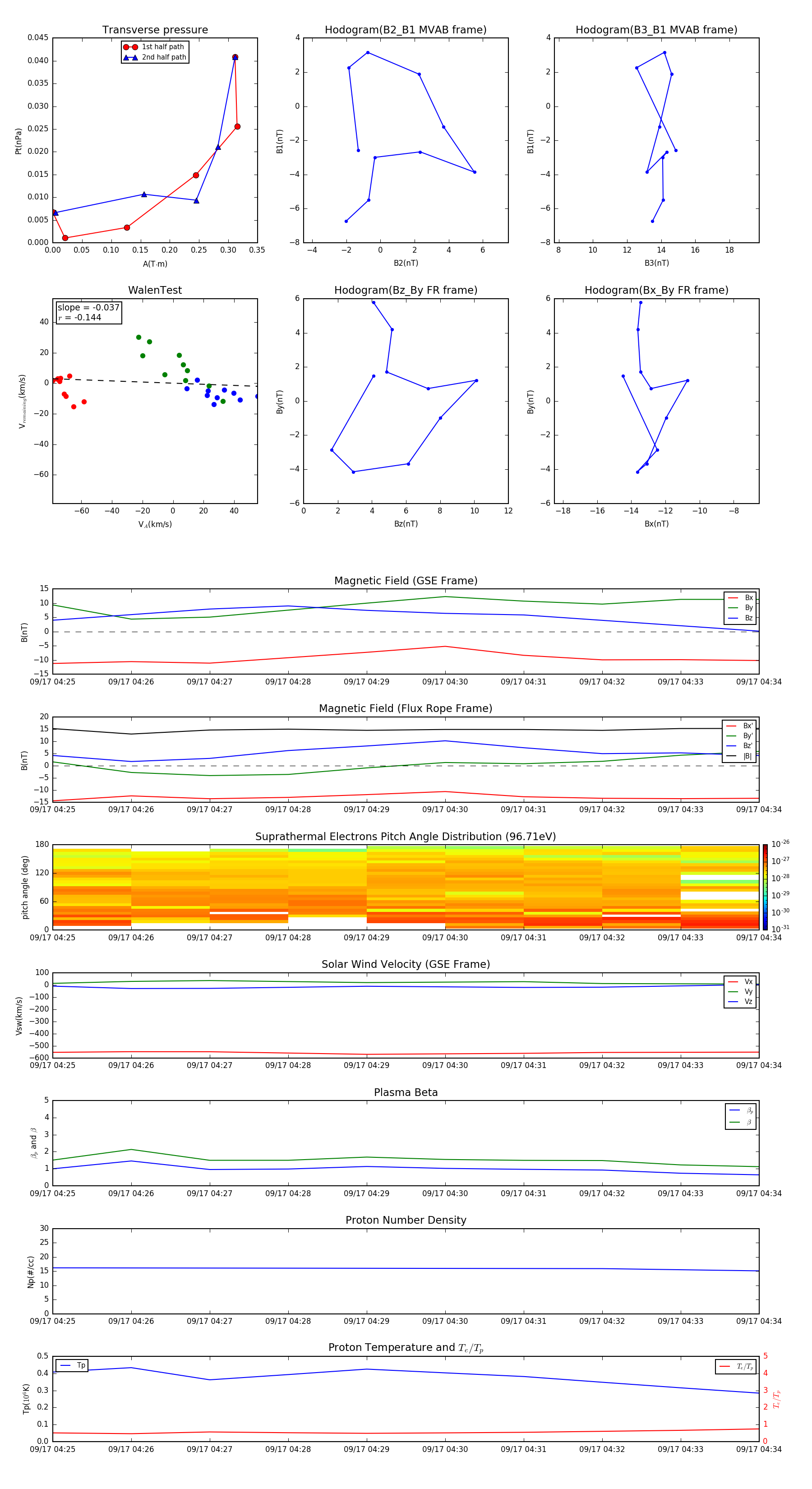Click the 10^-31 colorbar tick label
This screenshot has width=812, height=1489.
pyautogui.click(x=780, y=929)
